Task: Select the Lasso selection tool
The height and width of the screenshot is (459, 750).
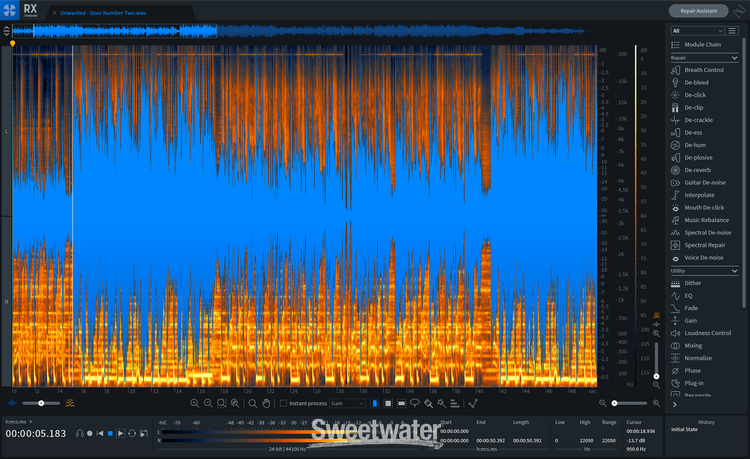Action: tap(414, 403)
